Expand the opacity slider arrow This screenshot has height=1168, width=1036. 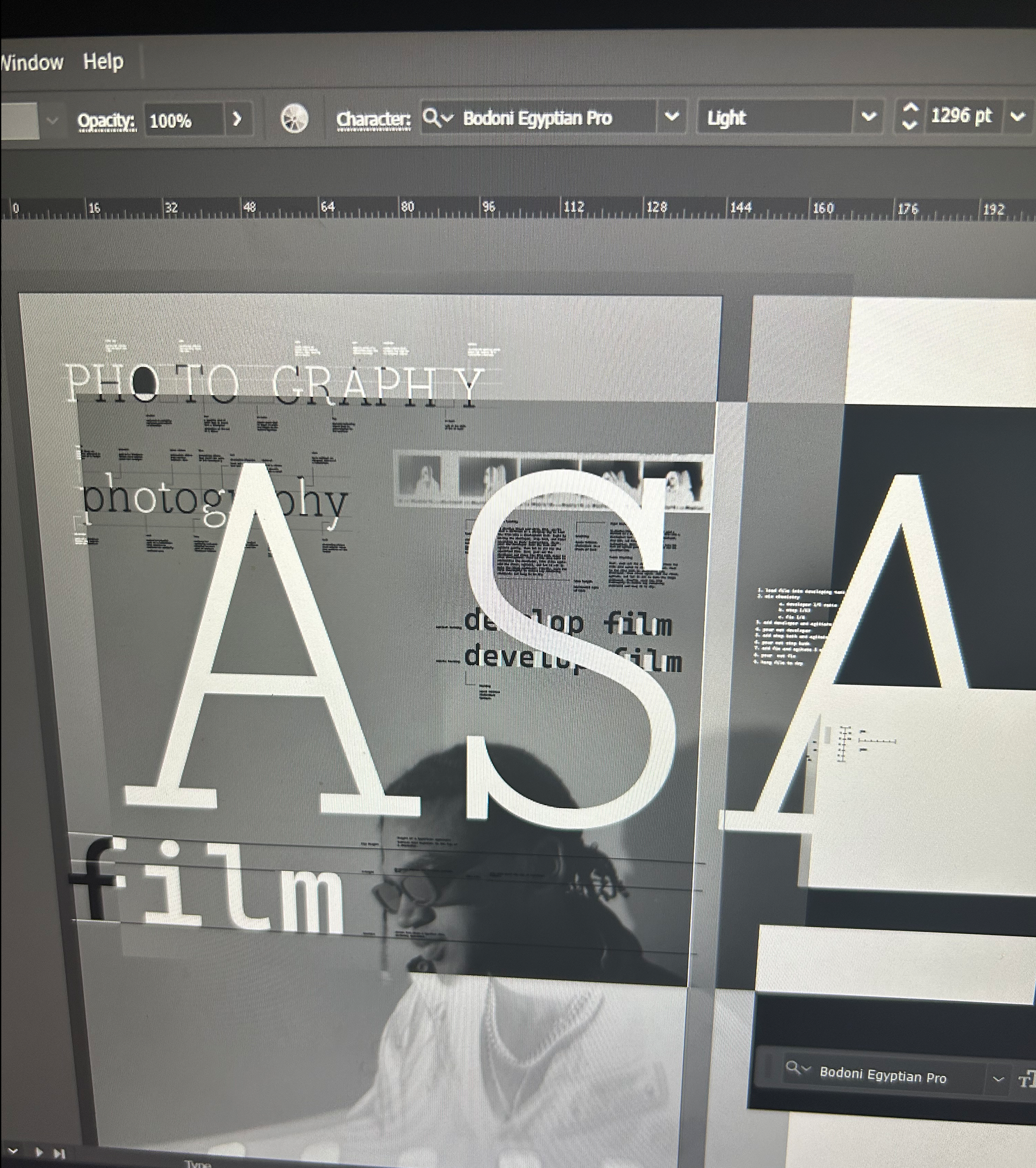pos(237,119)
